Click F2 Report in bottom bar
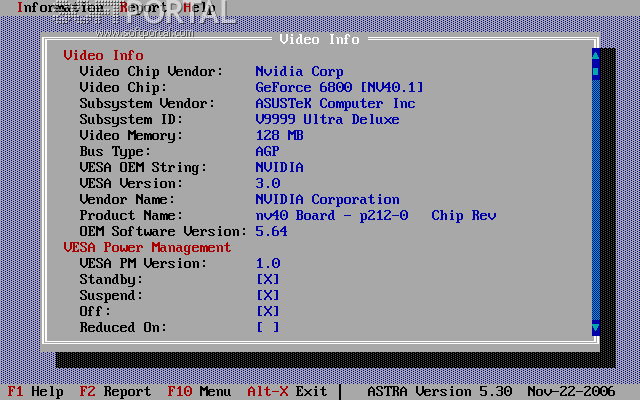Image resolution: width=640 pixels, height=400 pixels. point(115,391)
